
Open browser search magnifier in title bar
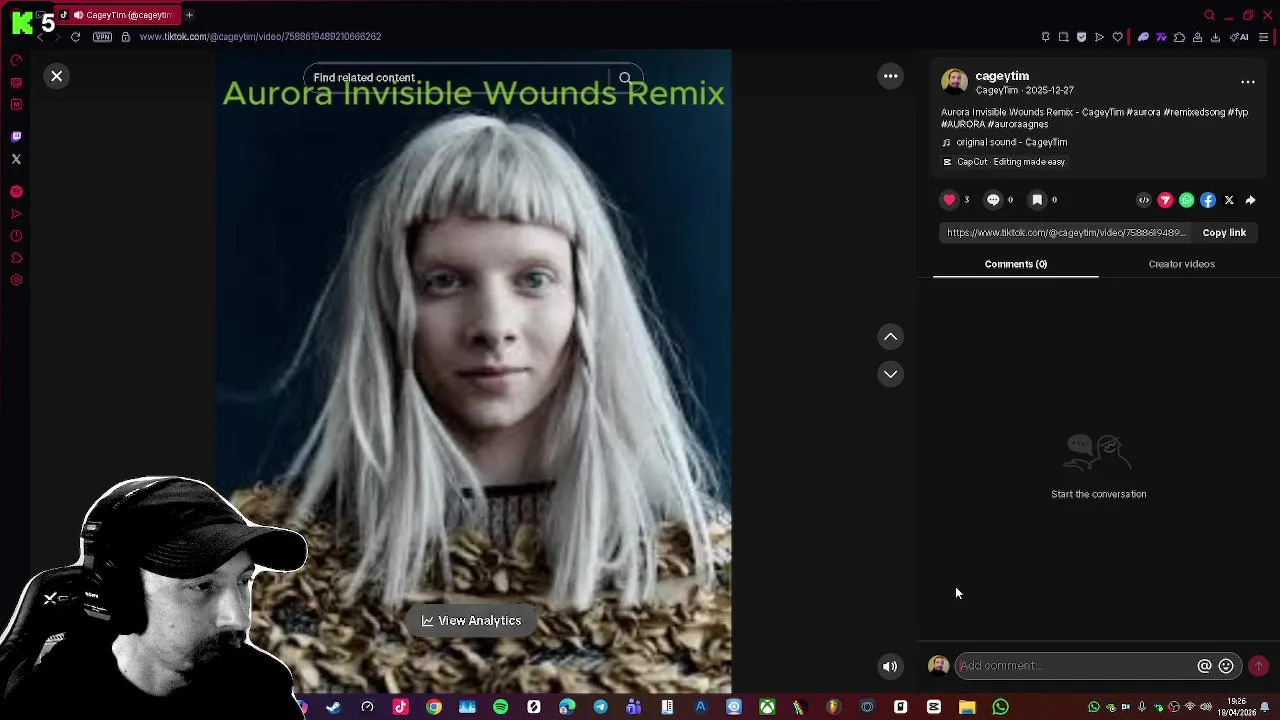coord(1209,15)
